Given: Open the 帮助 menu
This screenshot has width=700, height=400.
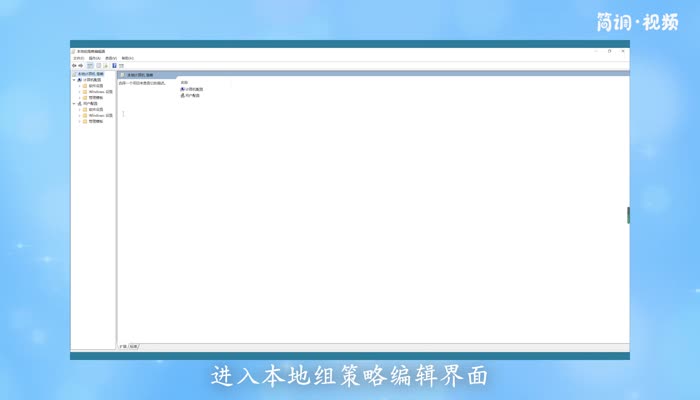Looking at the screenshot, I should (127, 58).
